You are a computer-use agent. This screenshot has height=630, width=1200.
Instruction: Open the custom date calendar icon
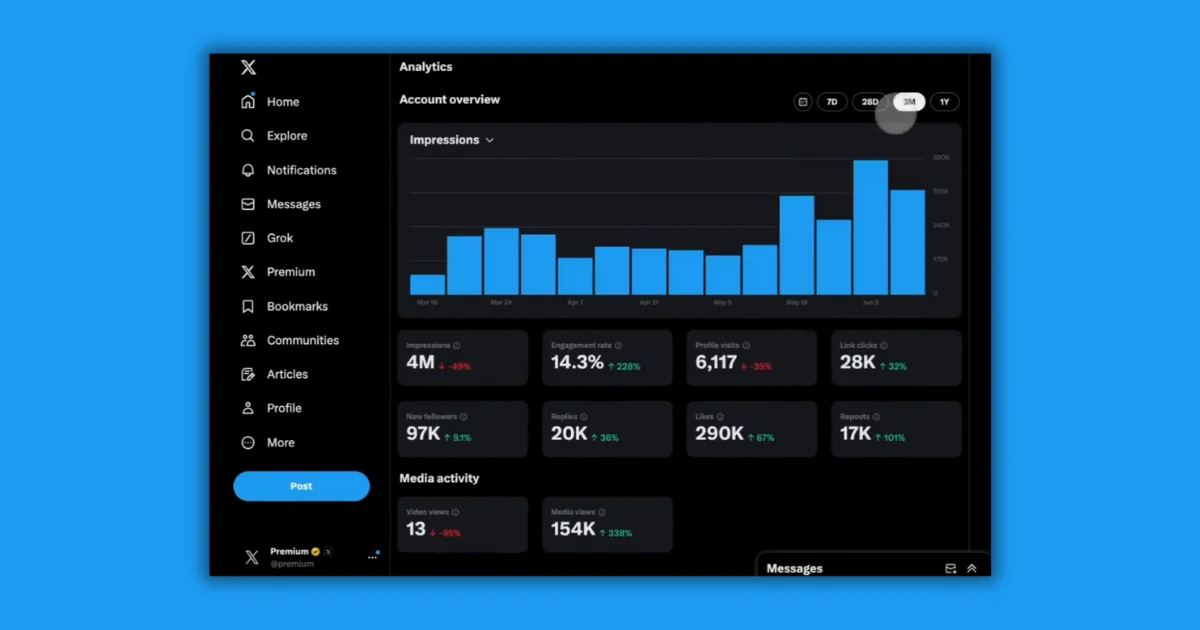click(x=802, y=102)
